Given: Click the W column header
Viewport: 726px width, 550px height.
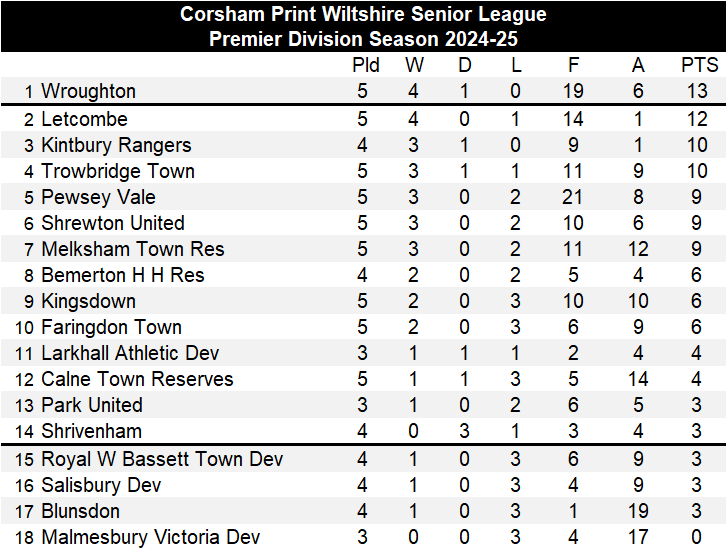Looking at the screenshot, I should point(414,65).
